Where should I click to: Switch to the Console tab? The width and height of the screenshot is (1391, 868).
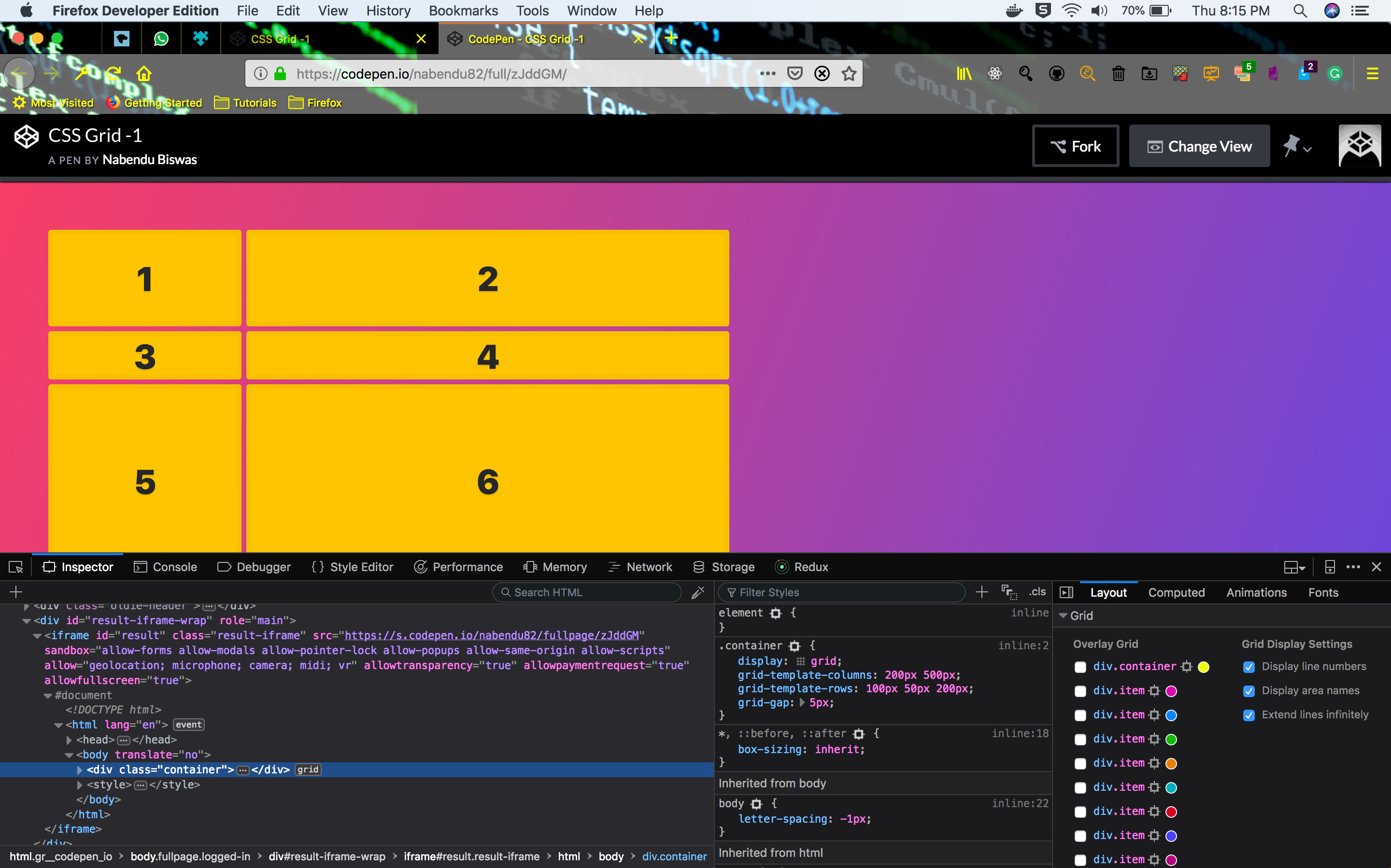[165, 567]
